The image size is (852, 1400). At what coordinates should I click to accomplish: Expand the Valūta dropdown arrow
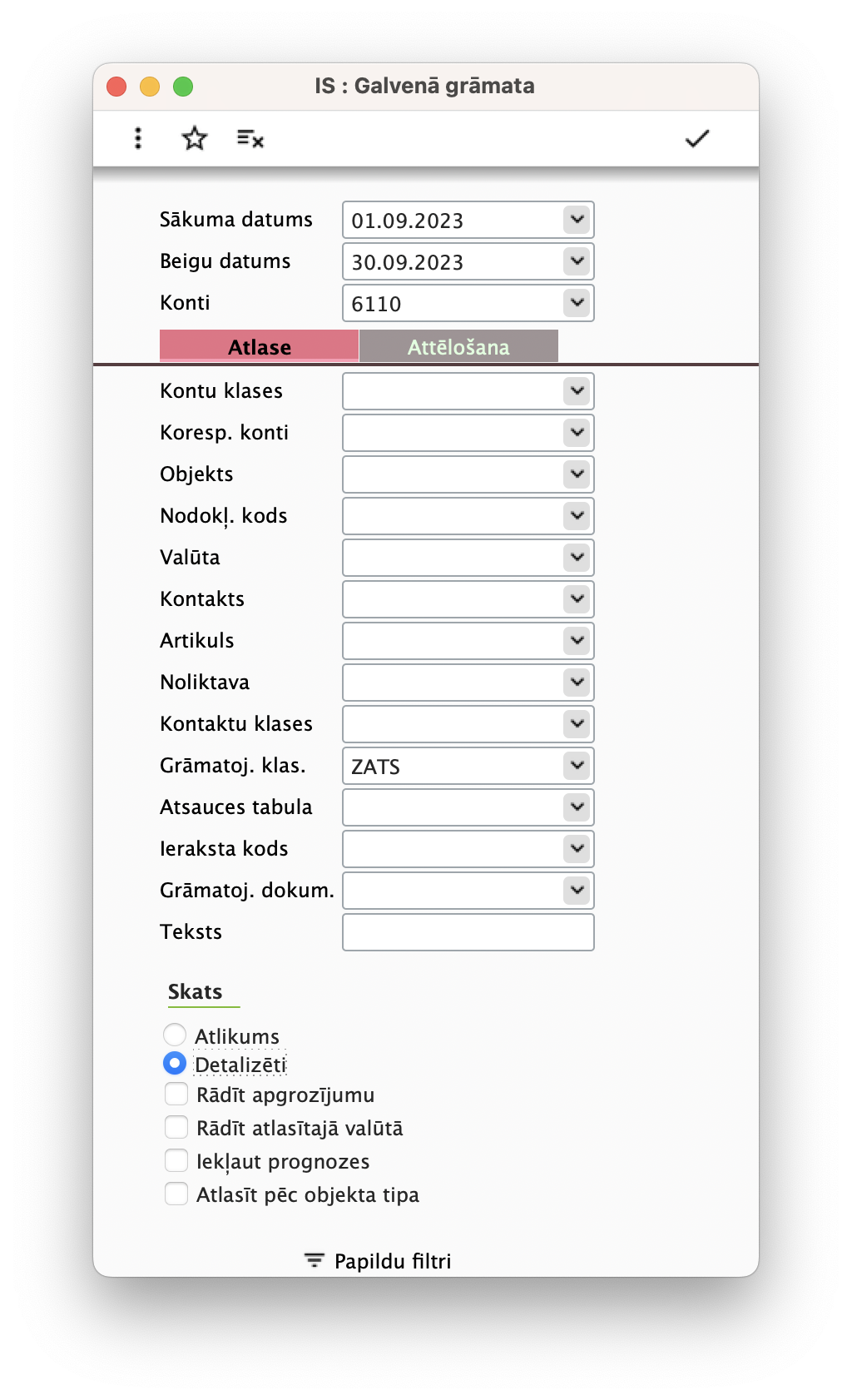(x=577, y=557)
